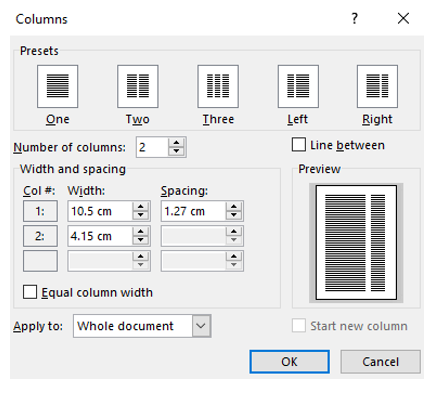Choose the Right column preset icon
The height and width of the screenshot is (394, 432).
point(377,87)
